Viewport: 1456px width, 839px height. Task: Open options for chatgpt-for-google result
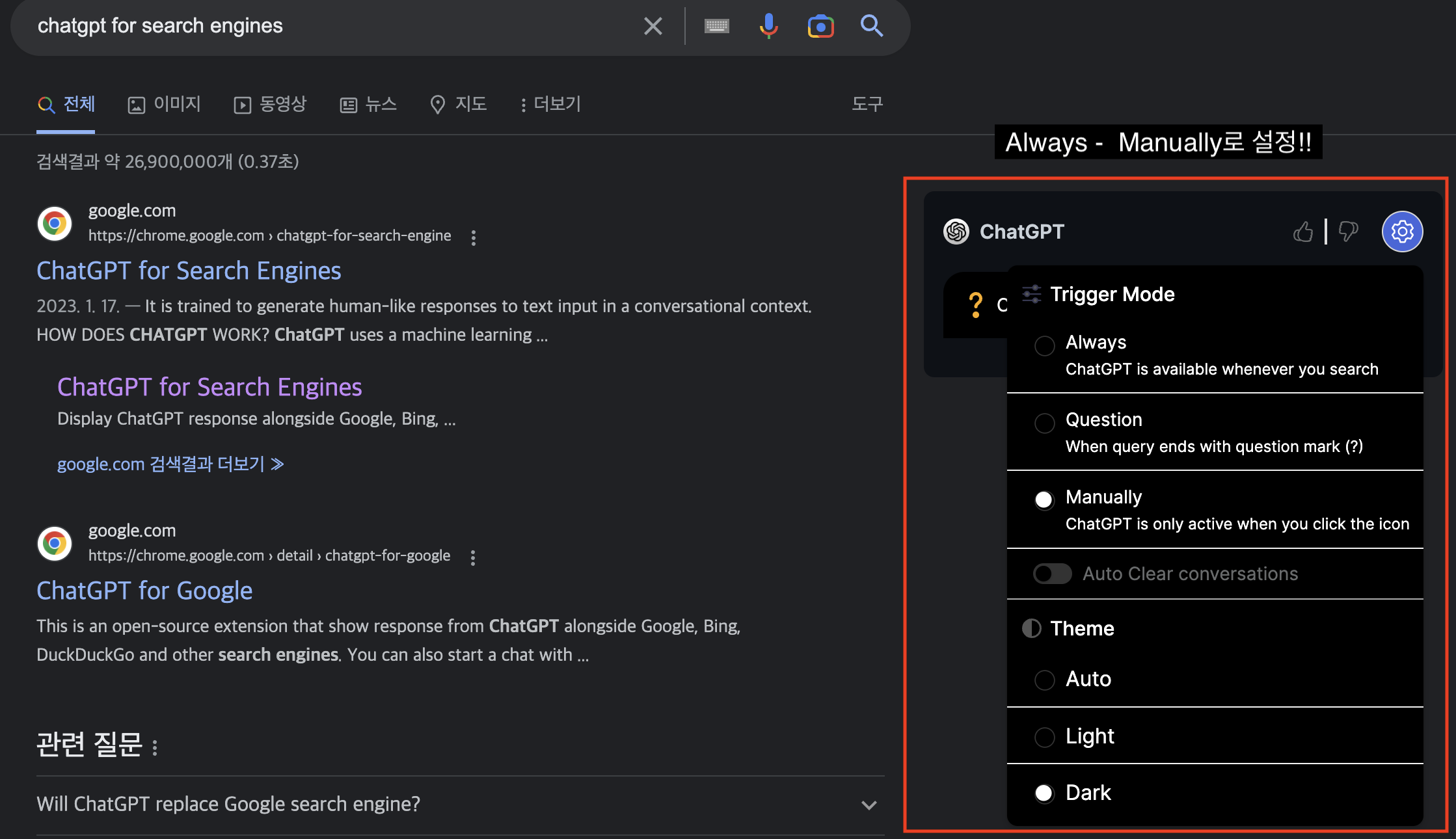[473, 557]
